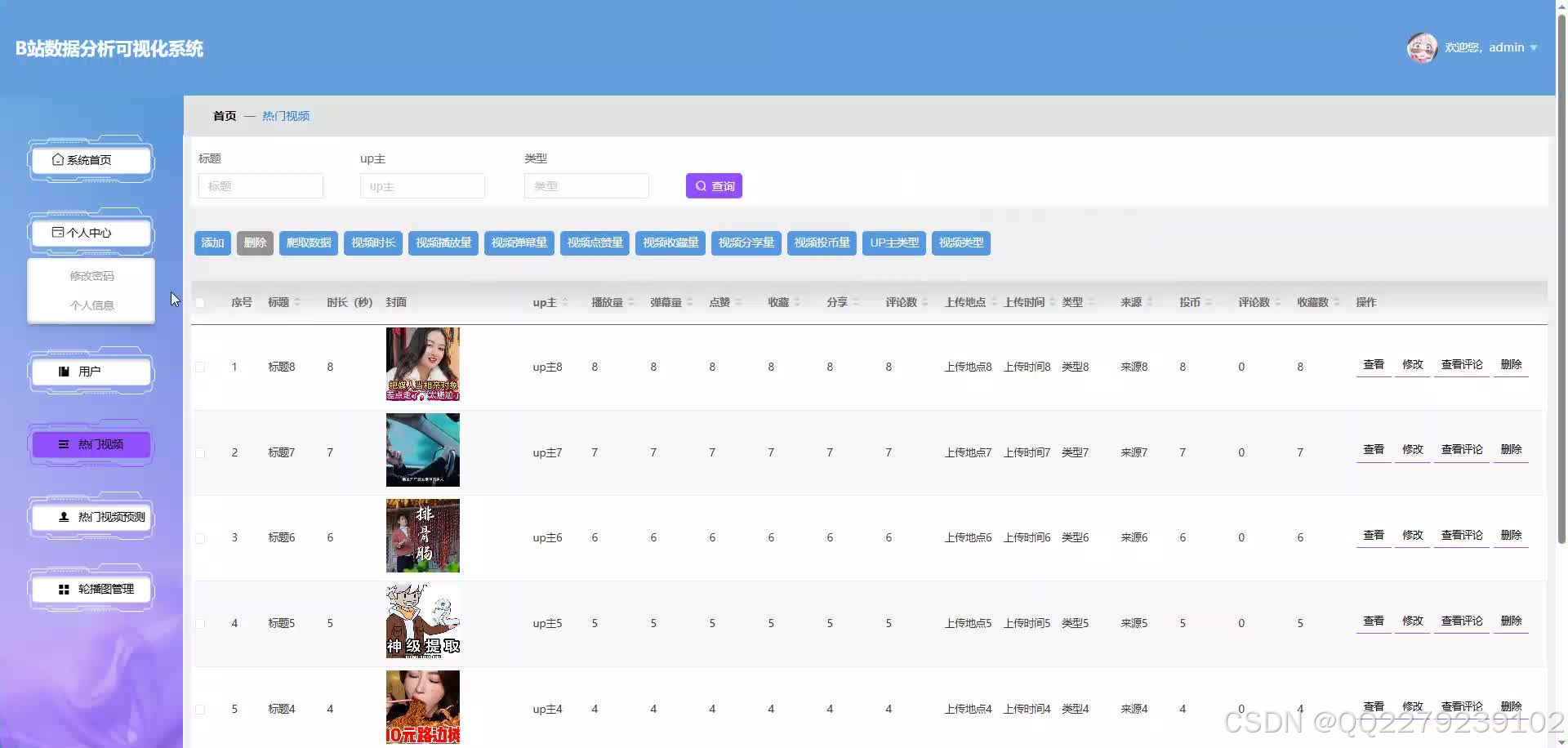
Task: Open 修改密码 in the sidebar submenu
Action: point(91,276)
